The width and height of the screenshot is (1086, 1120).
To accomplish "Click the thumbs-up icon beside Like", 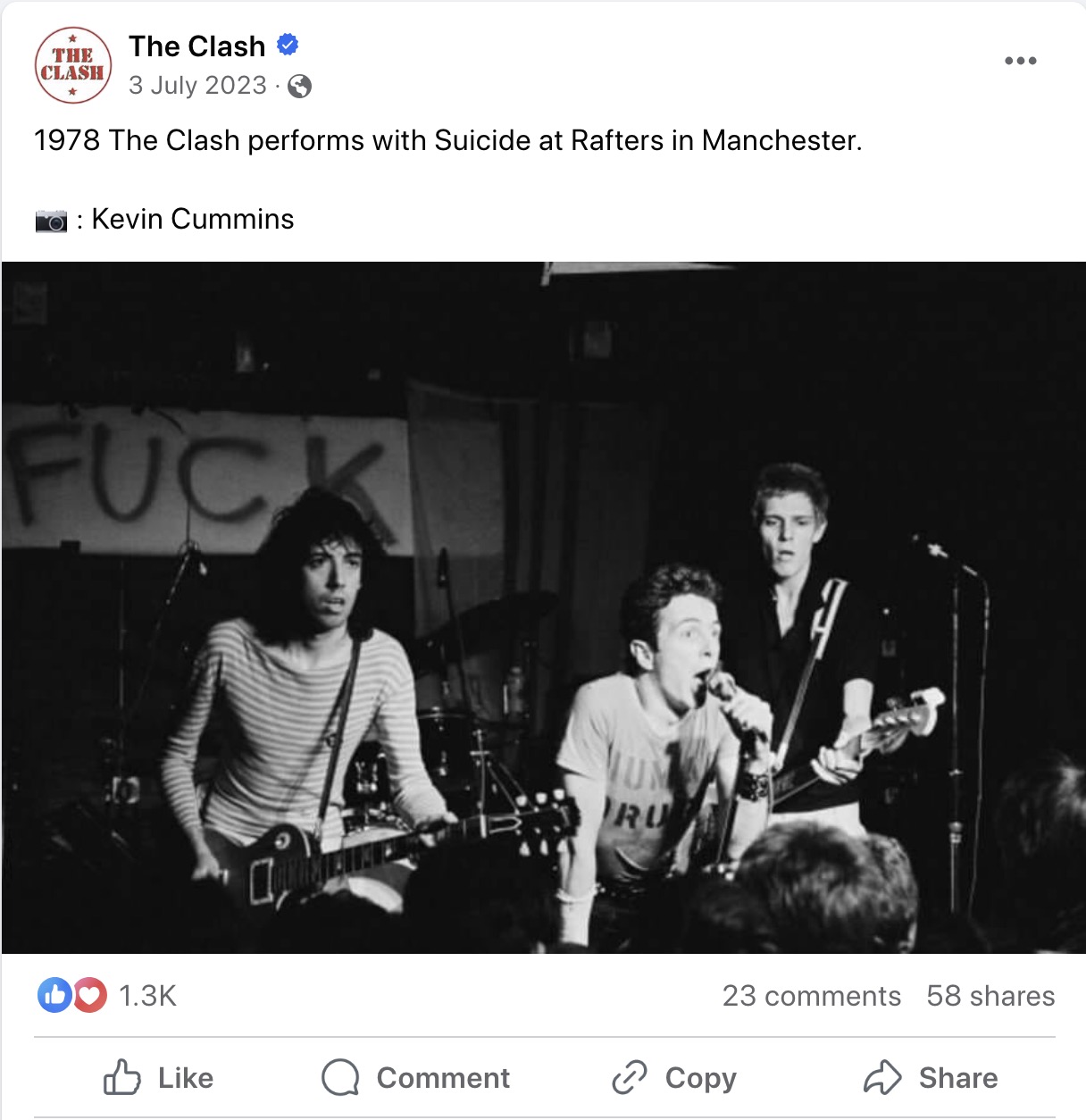I will coord(121,1077).
